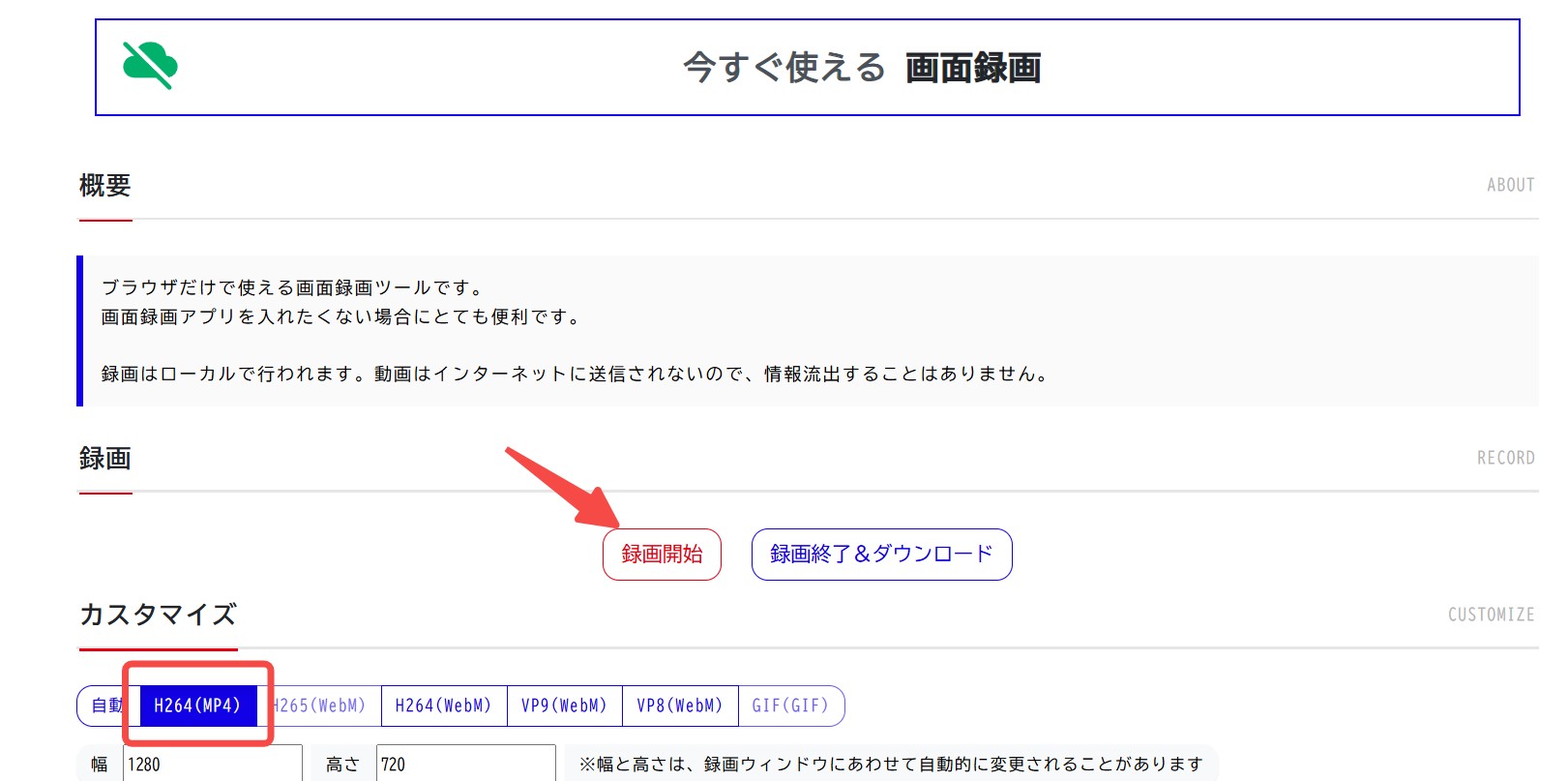Start recording with the 録画開始 button
Viewport: 1568px width, 781px height.
click(662, 555)
